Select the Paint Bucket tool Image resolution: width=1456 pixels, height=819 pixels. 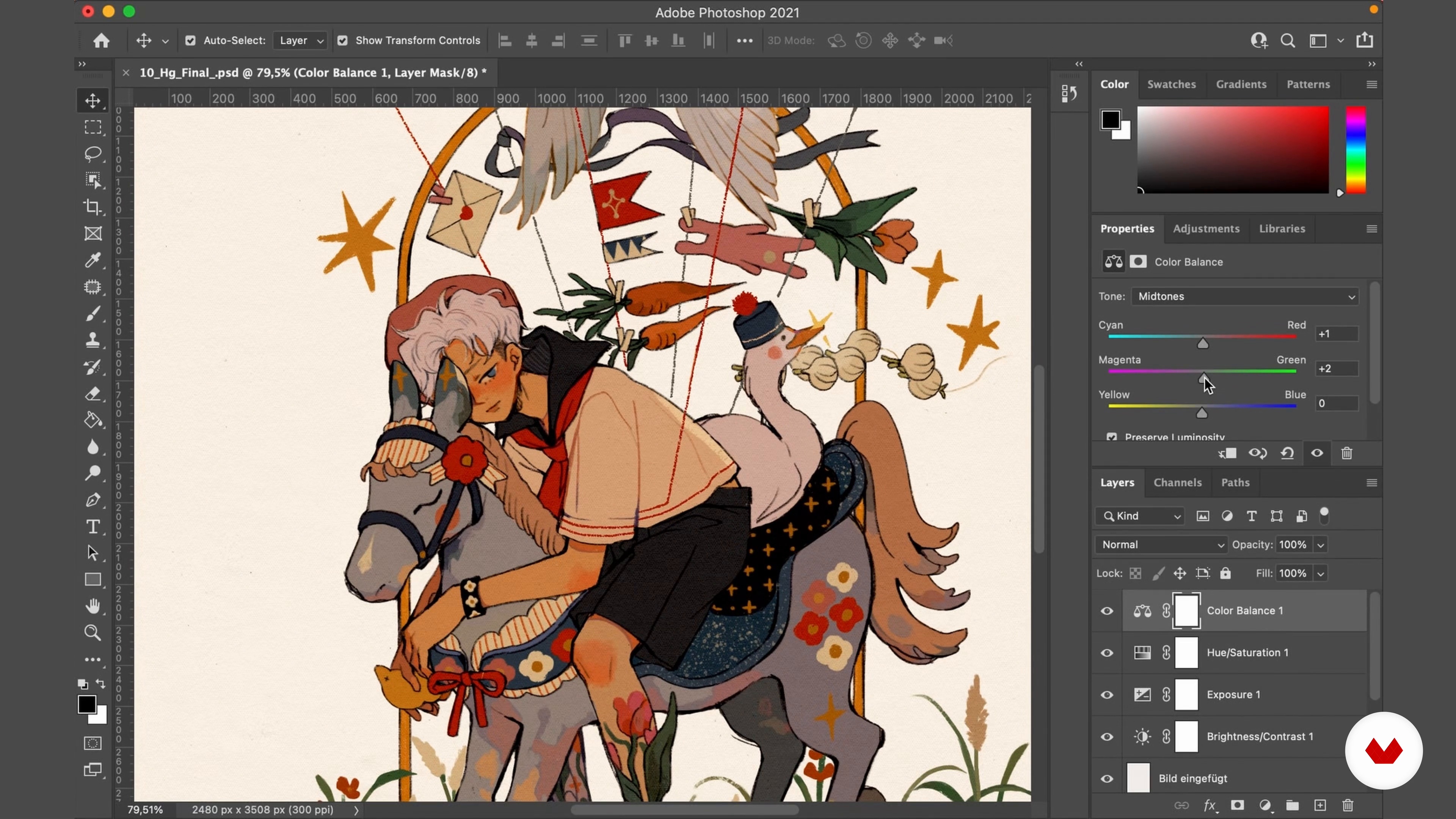coord(93,420)
